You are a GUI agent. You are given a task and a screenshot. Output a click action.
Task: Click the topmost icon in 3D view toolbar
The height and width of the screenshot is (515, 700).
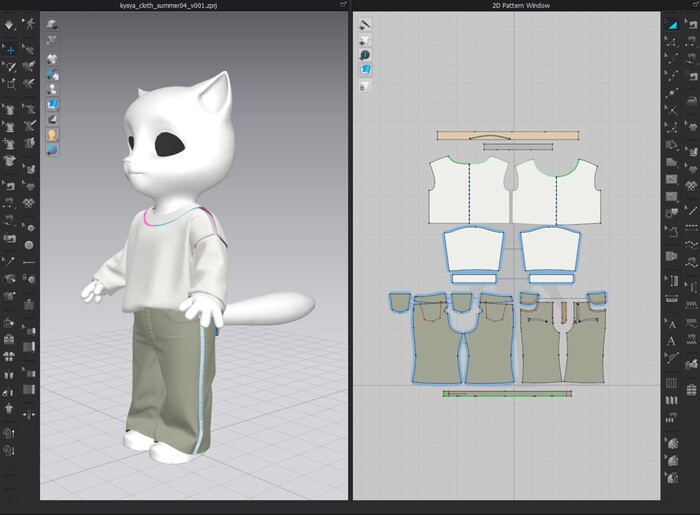coord(52,23)
